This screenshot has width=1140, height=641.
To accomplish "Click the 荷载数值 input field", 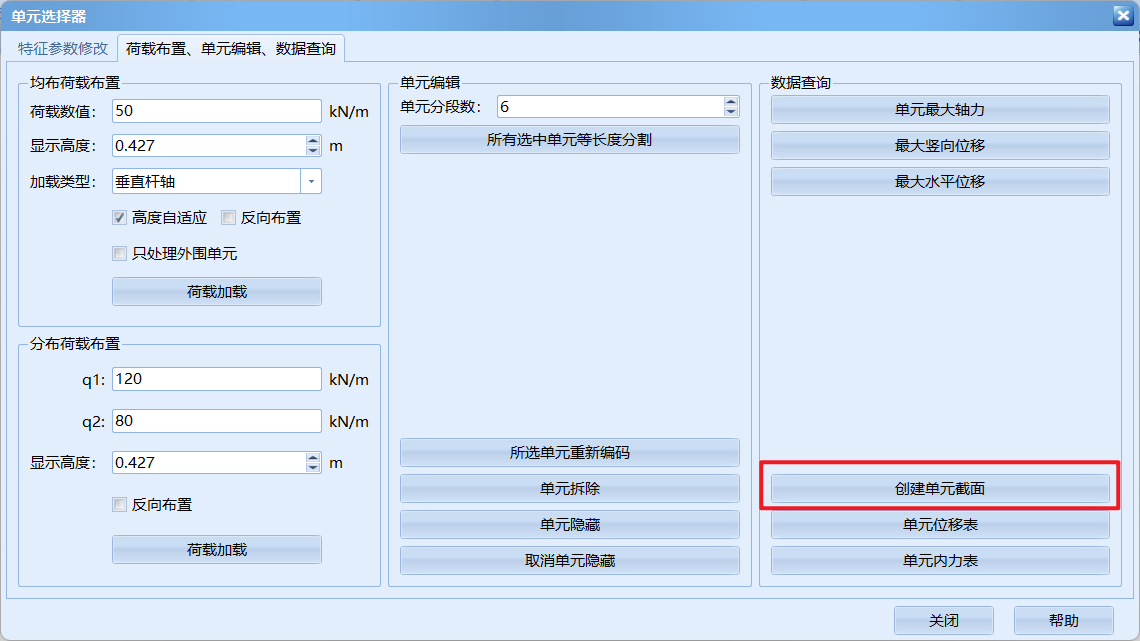I will click(216, 110).
